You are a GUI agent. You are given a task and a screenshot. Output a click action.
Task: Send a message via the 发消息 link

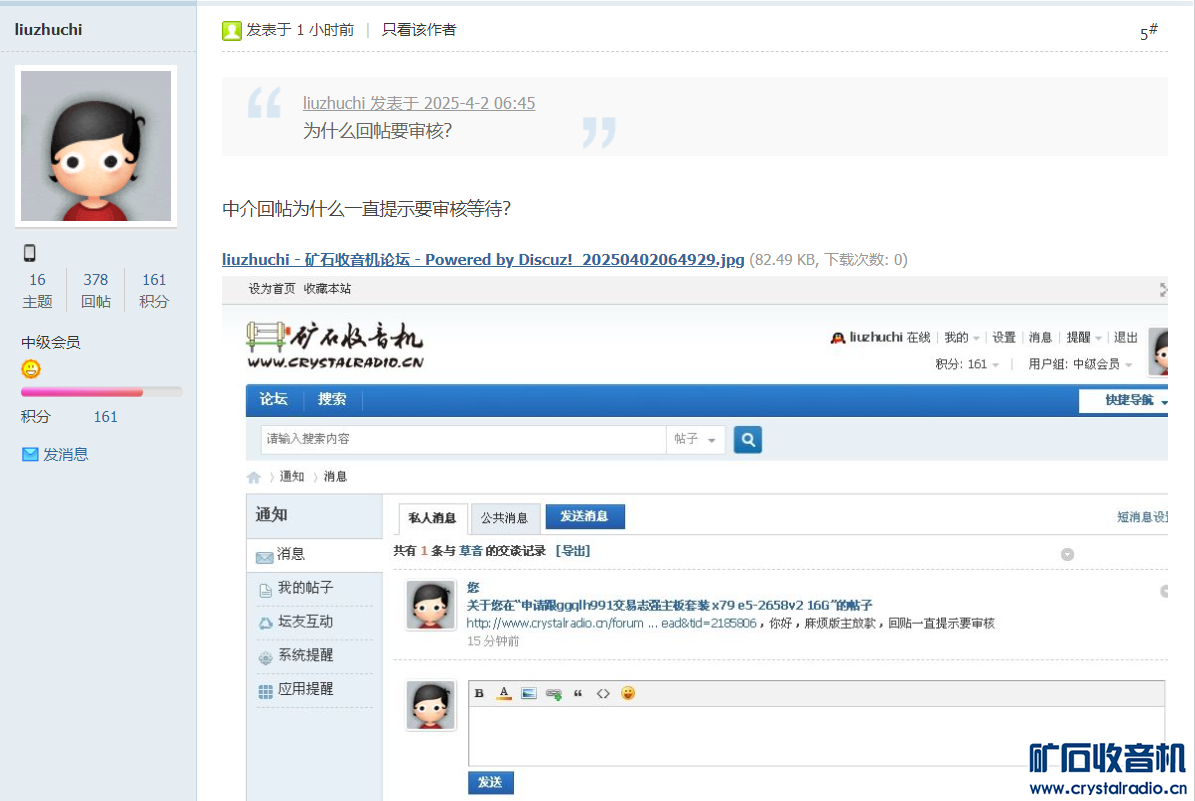[66, 454]
